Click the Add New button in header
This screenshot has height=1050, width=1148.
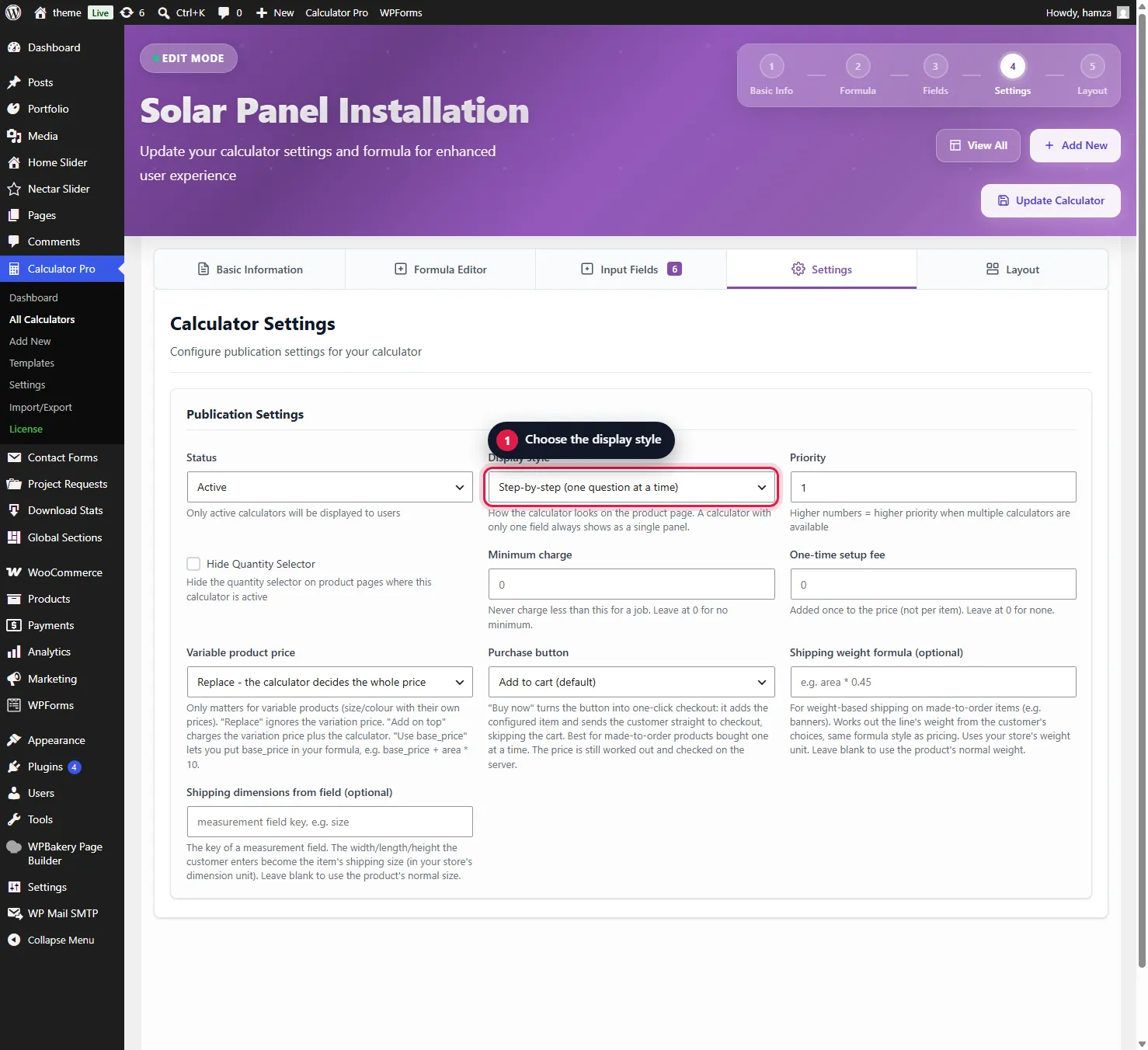click(1075, 145)
